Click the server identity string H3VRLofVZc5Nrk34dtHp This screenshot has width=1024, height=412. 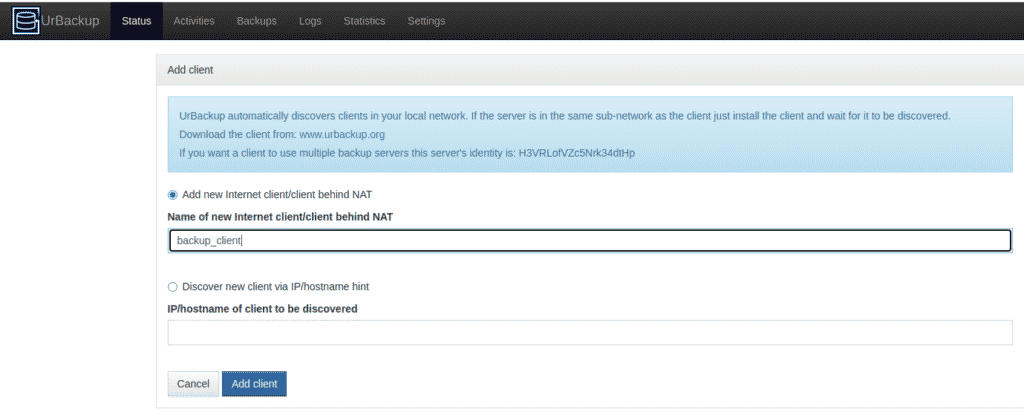click(577, 153)
